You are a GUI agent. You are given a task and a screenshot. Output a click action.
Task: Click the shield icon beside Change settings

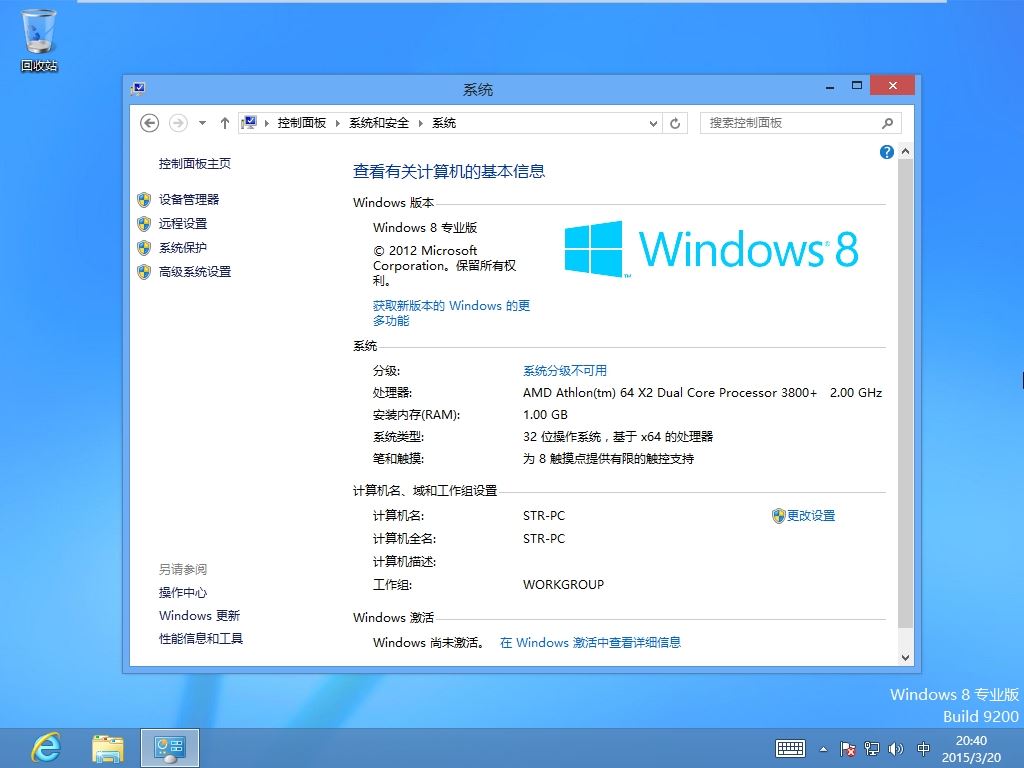pos(778,516)
